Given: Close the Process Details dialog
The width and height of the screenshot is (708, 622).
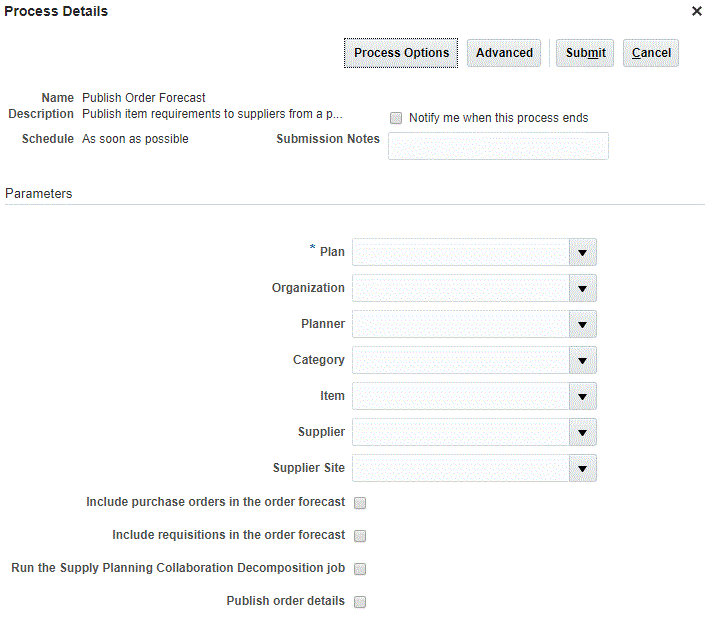Looking at the screenshot, I should tap(697, 12).
